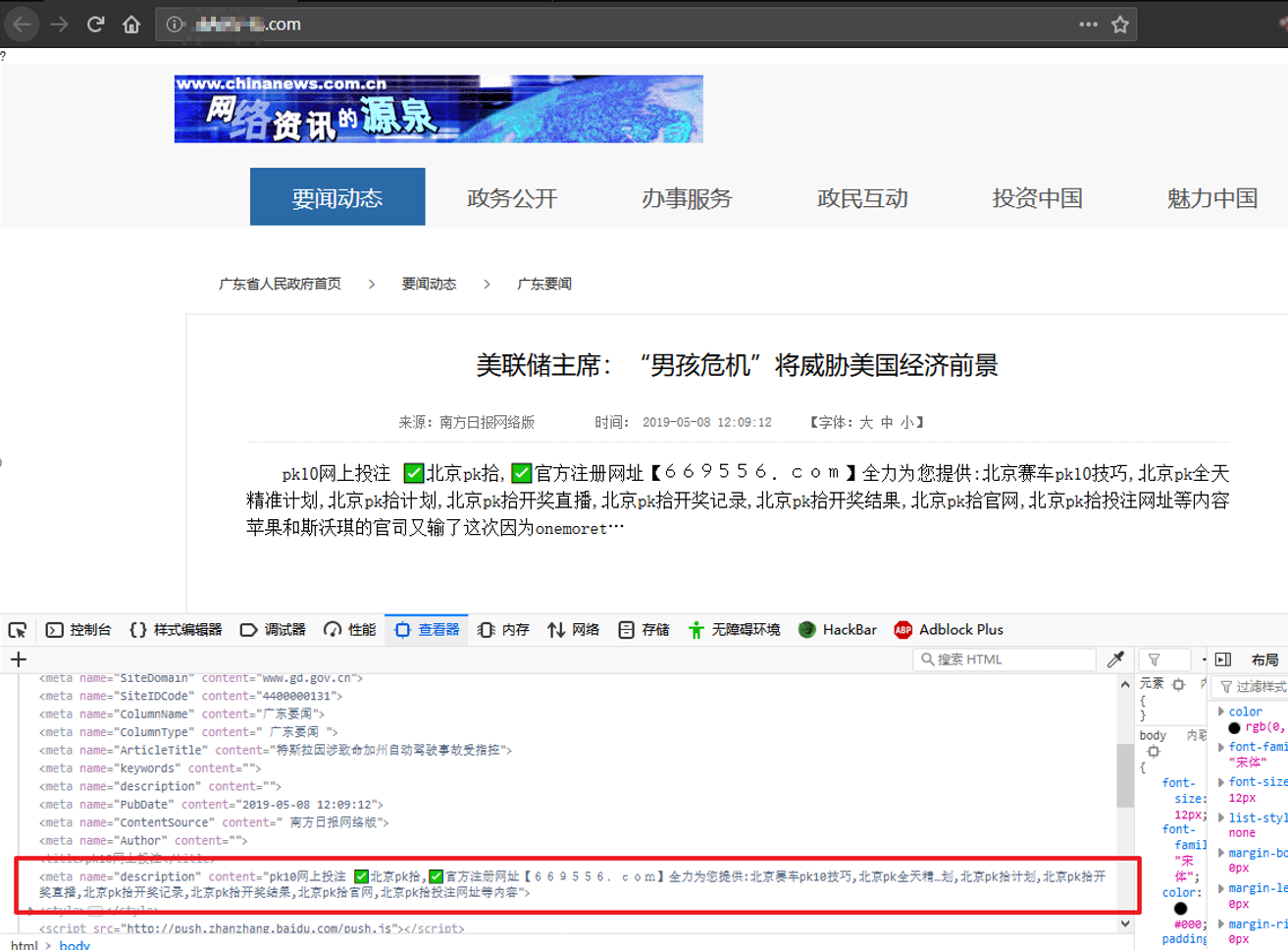
Task: Go forward to the next page
Action: click(59, 24)
